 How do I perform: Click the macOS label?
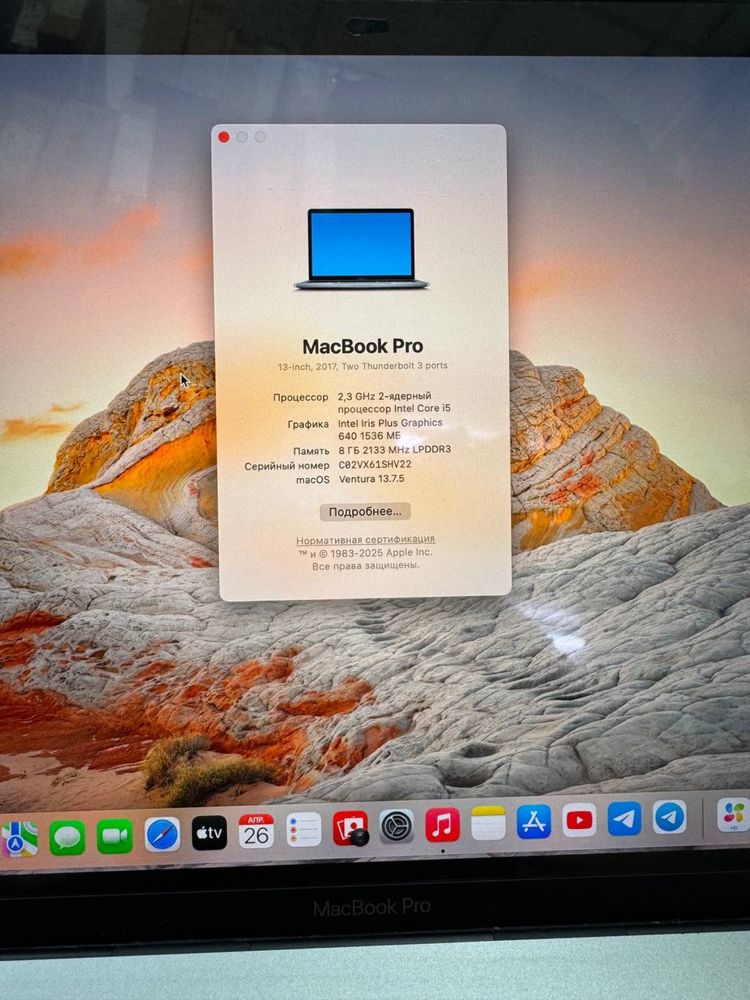point(312,480)
